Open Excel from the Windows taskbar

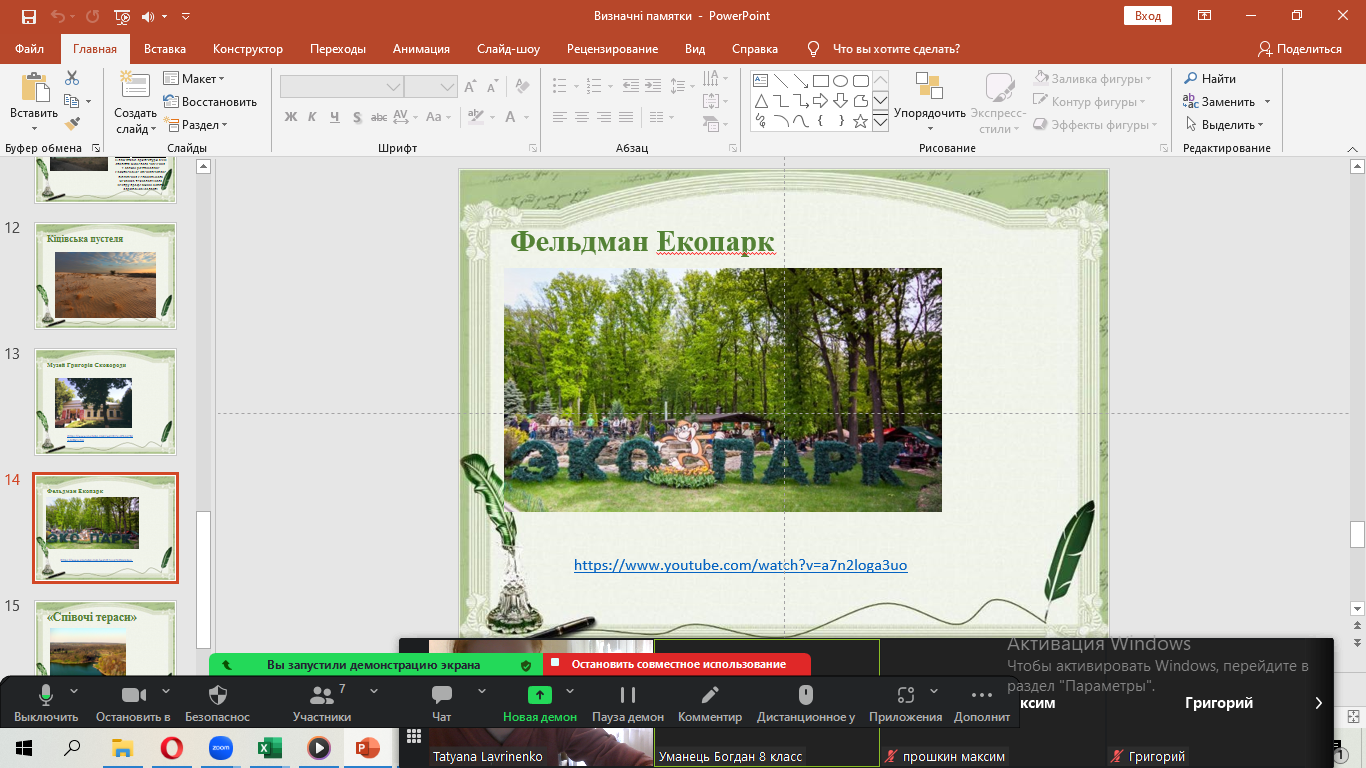(270, 747)
